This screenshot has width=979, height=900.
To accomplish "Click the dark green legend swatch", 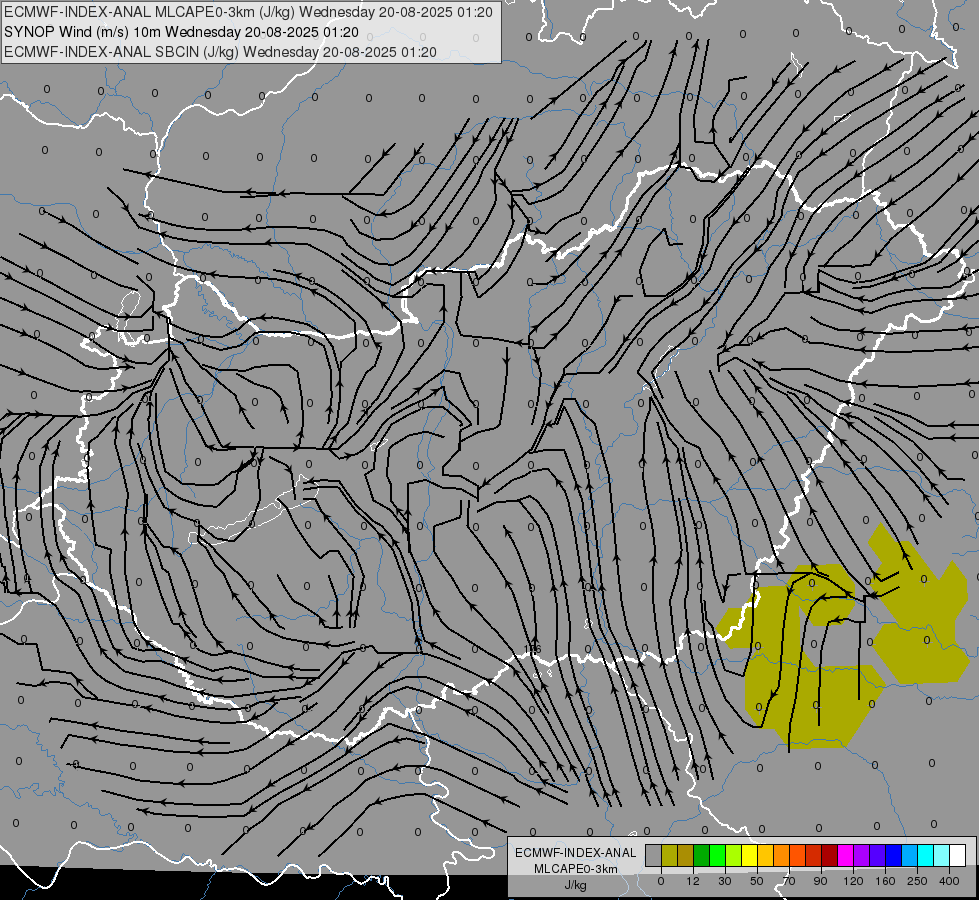I will point(702,855).
